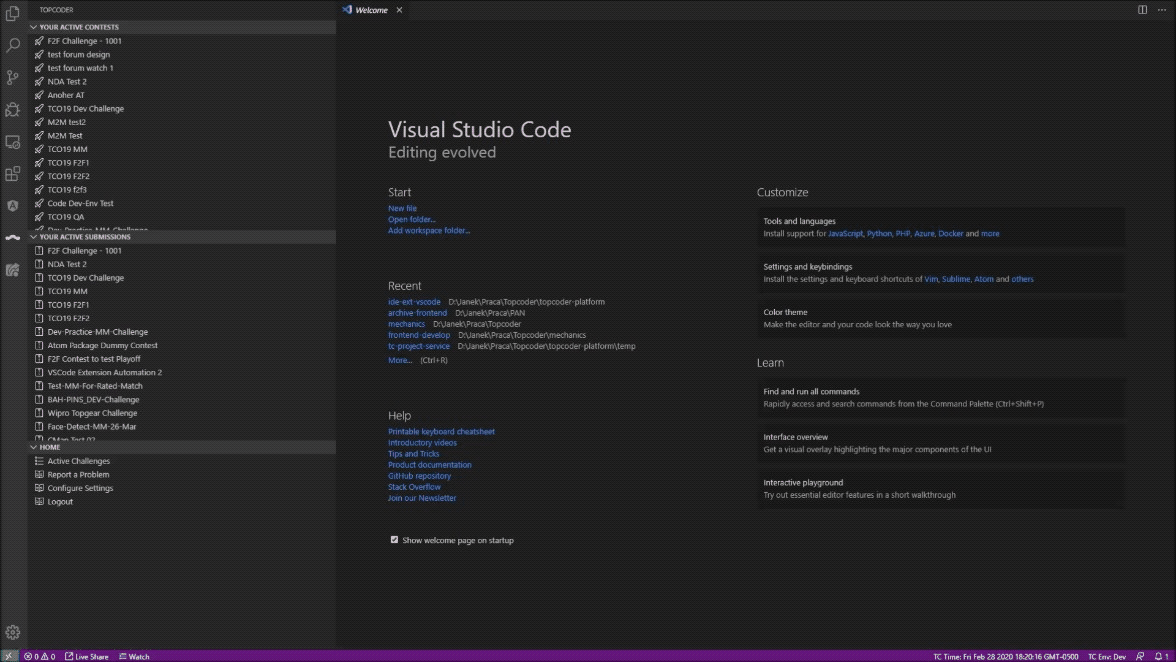Open the Manage gear icon

(13, 633)
